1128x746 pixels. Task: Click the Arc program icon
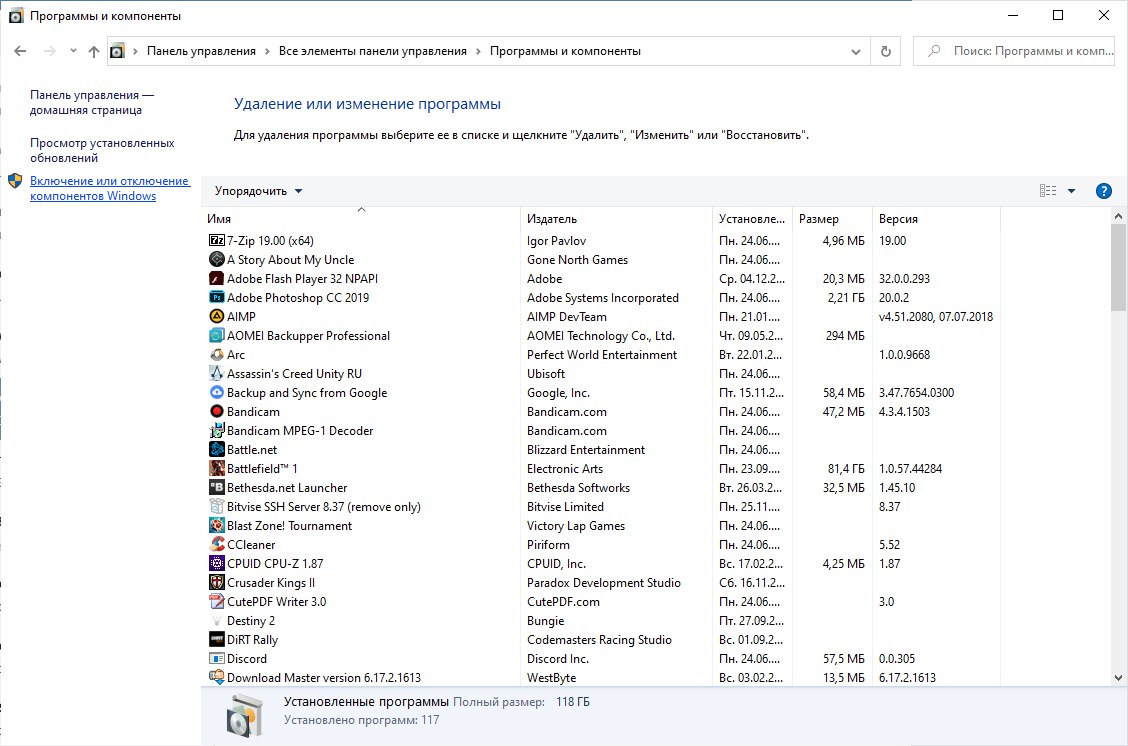pos(217,355)
